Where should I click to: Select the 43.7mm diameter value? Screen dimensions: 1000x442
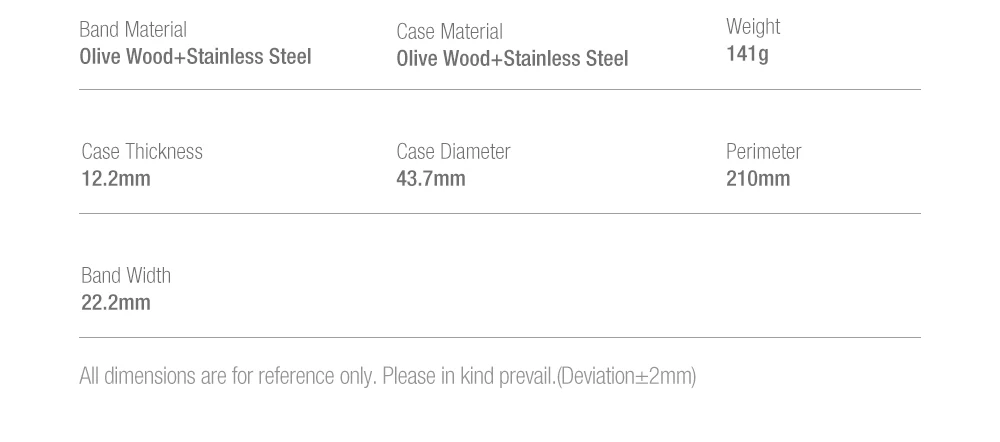[431, 179]
